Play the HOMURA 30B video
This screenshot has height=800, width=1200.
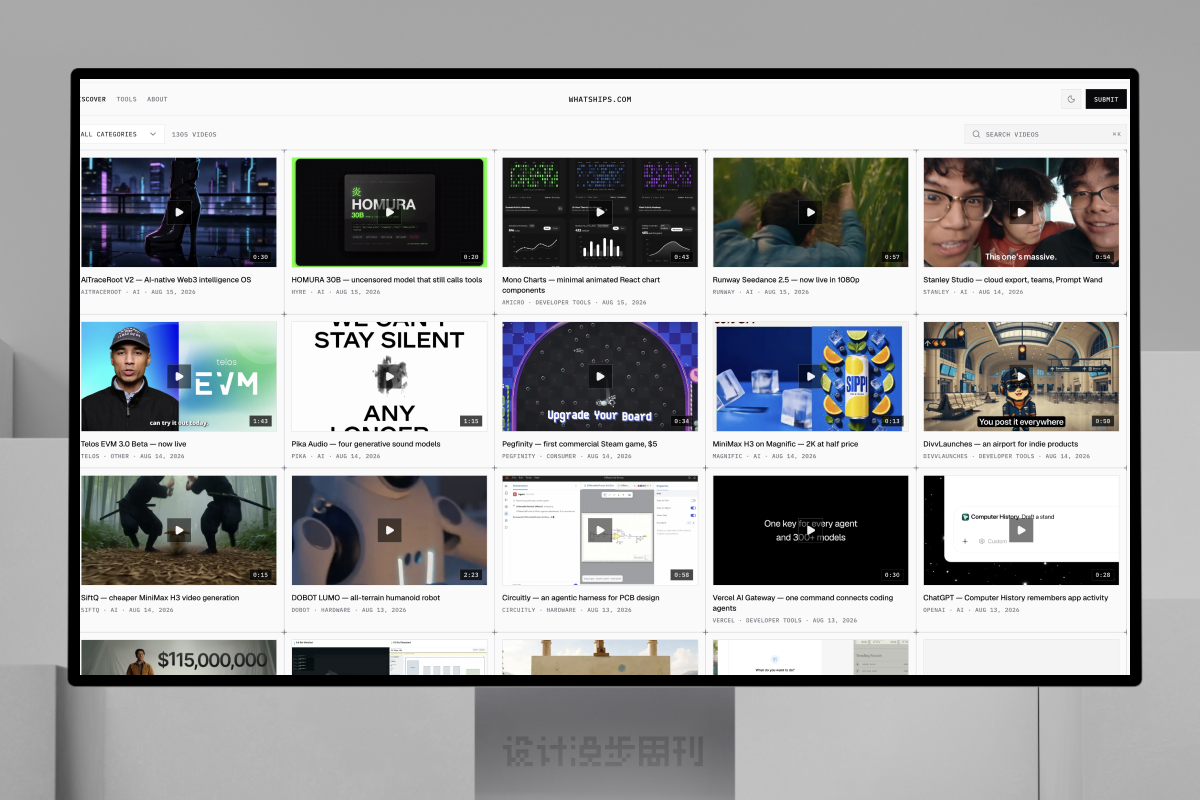389,212
